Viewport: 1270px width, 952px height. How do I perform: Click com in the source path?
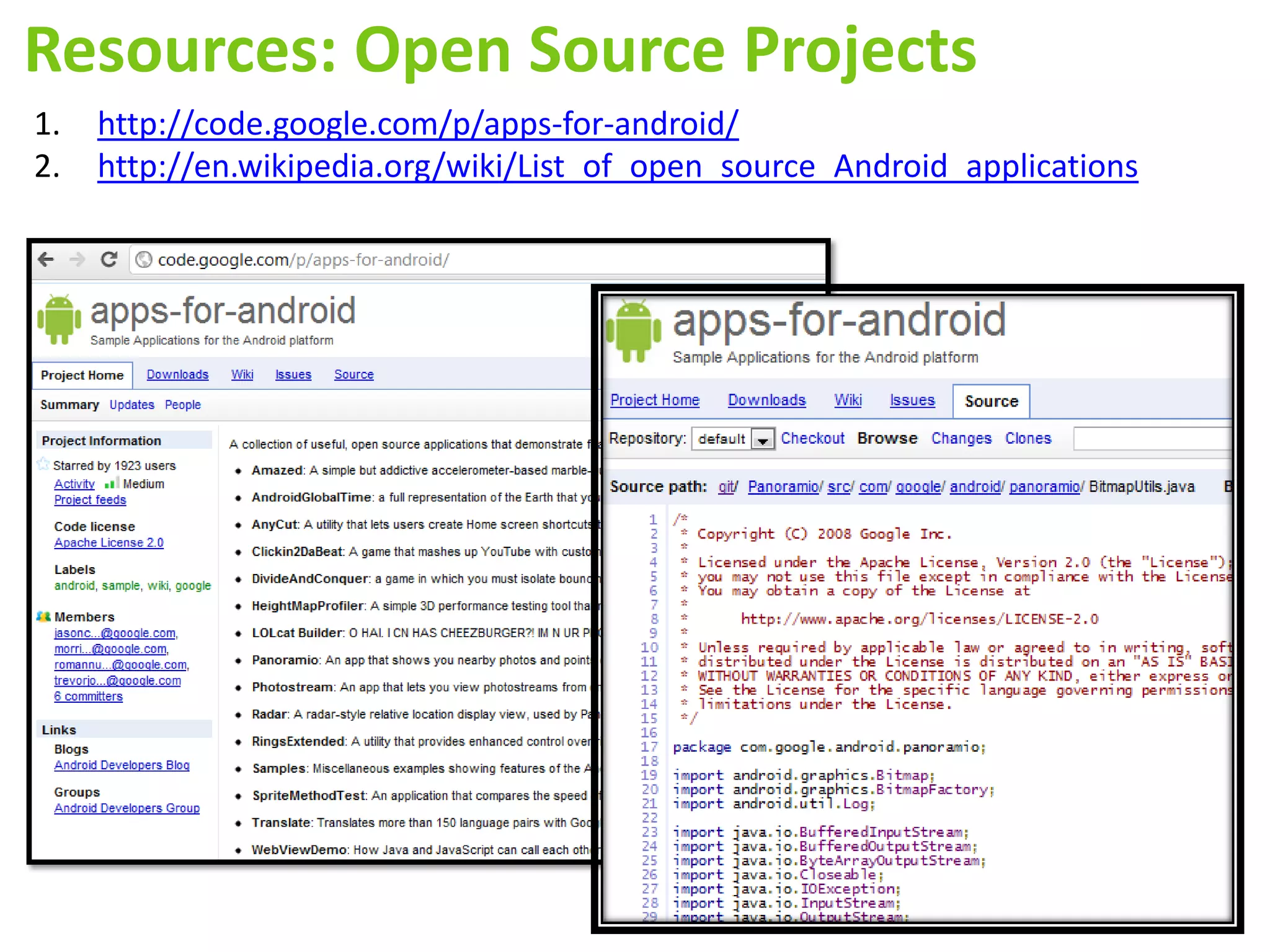pyautogui.click(x=873, y=487)
